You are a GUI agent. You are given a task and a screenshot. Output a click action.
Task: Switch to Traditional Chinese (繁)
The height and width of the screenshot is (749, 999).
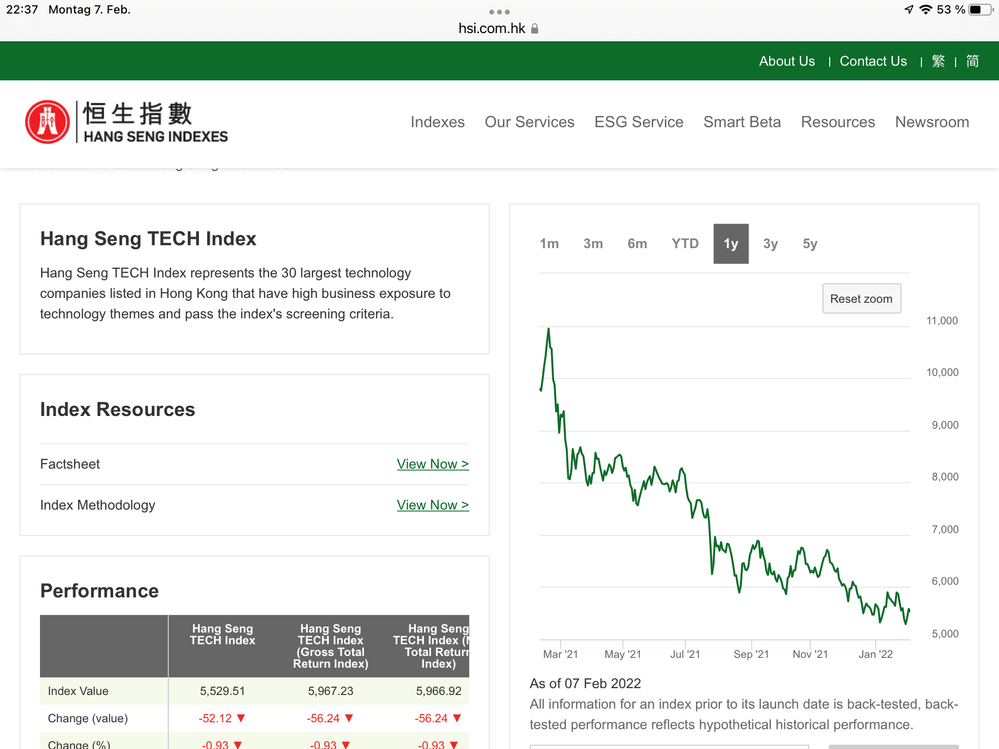[938, 61]
